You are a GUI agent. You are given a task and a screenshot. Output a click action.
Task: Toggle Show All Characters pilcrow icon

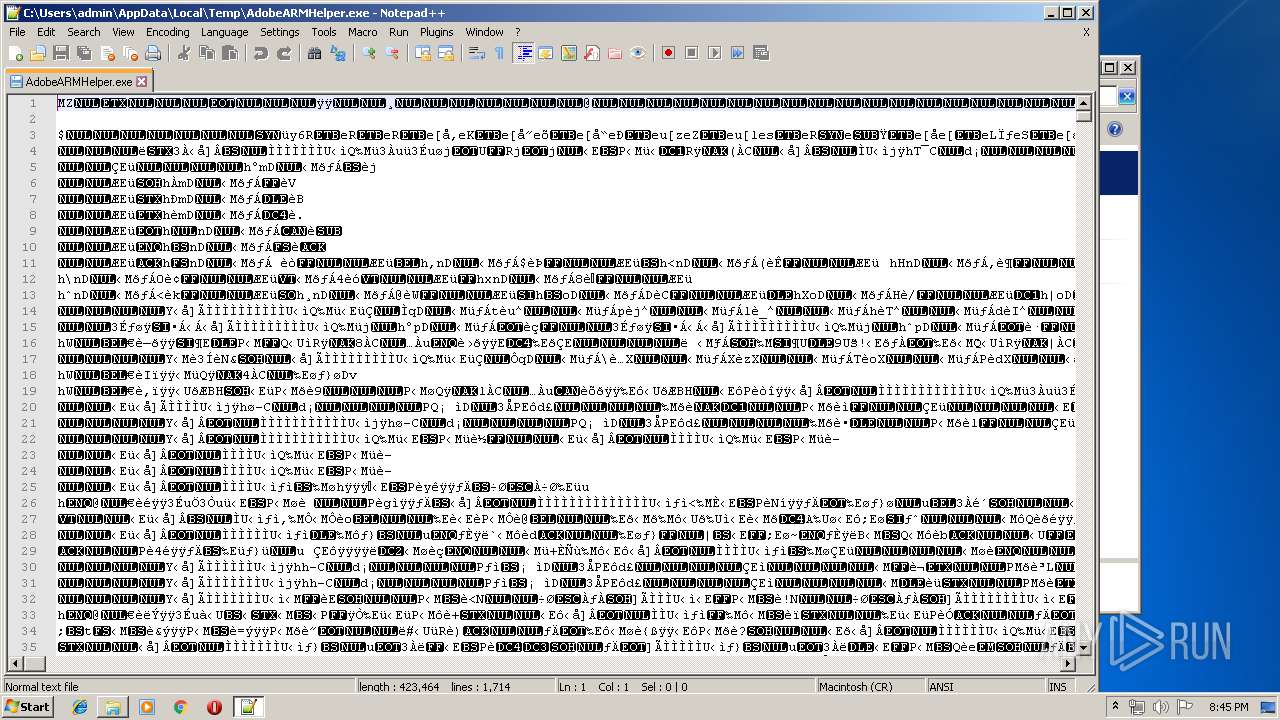[500, 53]
